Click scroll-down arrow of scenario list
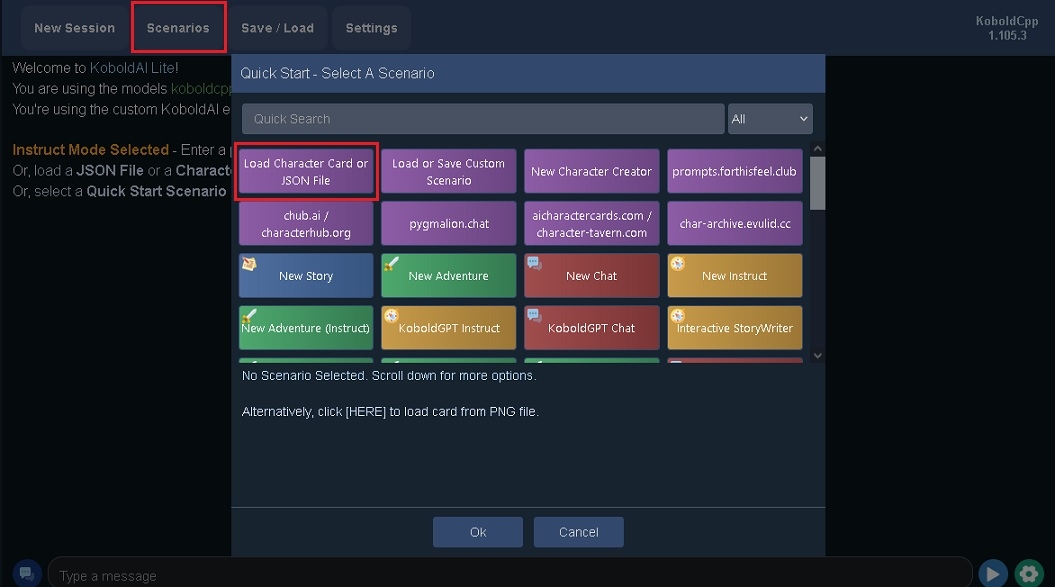This screenshot has height=587, width=1055. pos(817,355)
